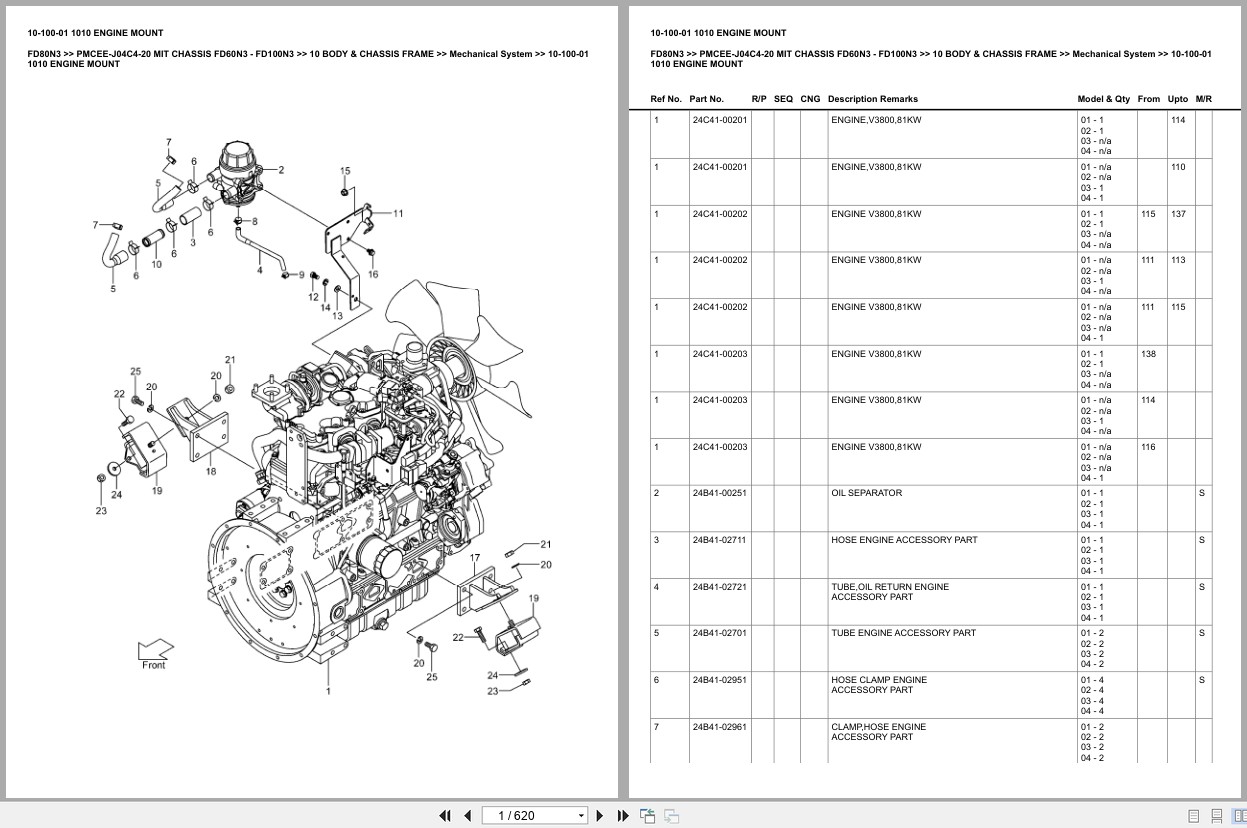The height and width of the screenshot is (828, 1247).
Task: Select part number 24B41-02951
Action: tap(719, 680)
